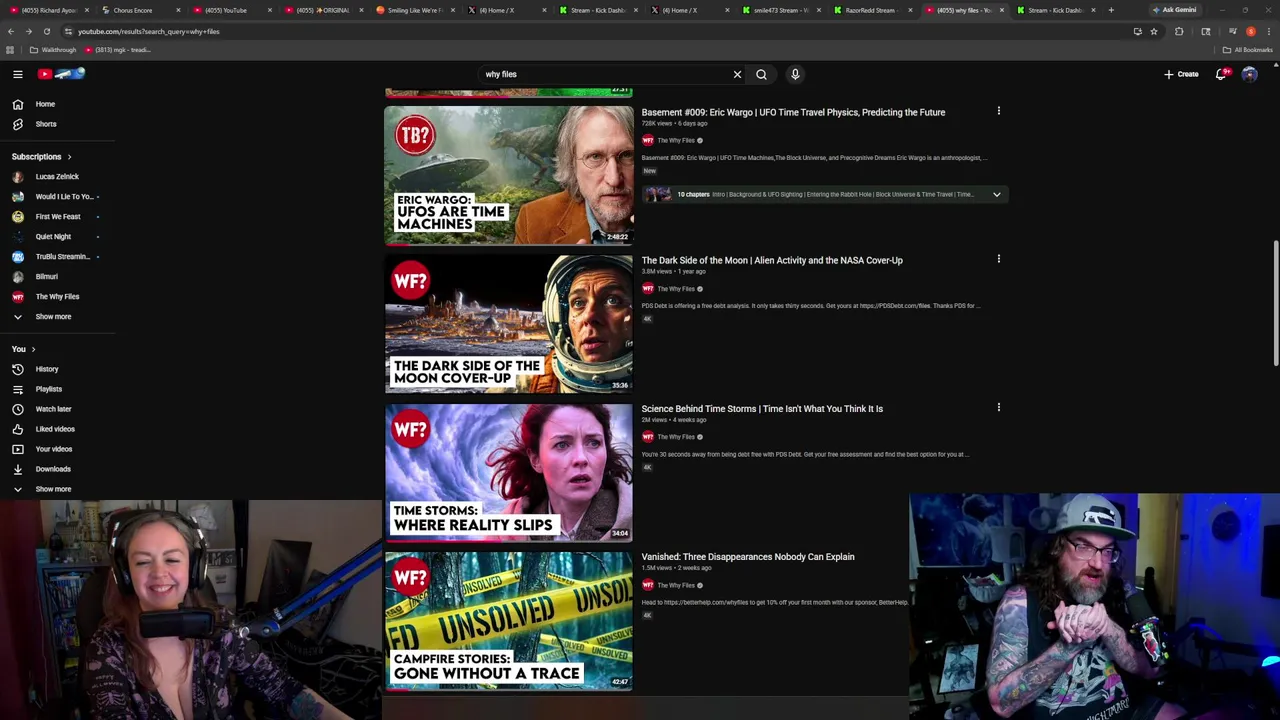
Task: Open Eric Wargo UFO Time Machines thumbnail
Action: click(x=509, y=176)
